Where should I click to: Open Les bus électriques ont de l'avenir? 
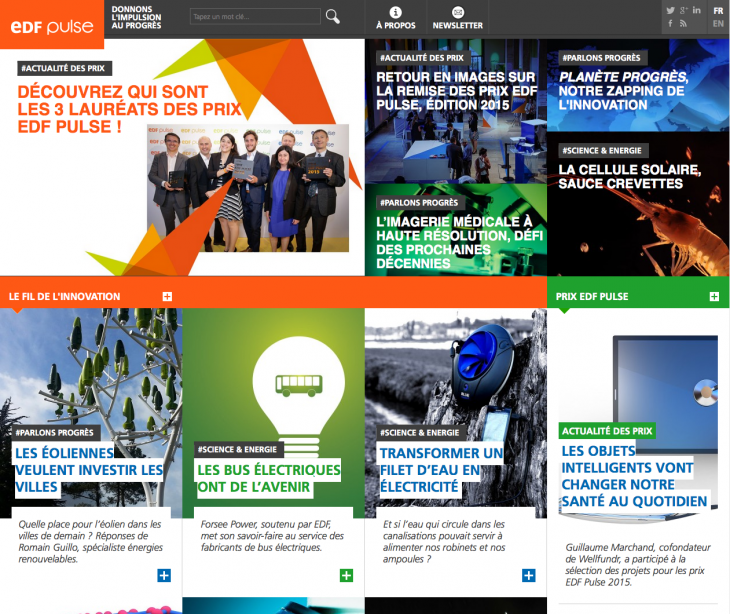pos(269,479)
